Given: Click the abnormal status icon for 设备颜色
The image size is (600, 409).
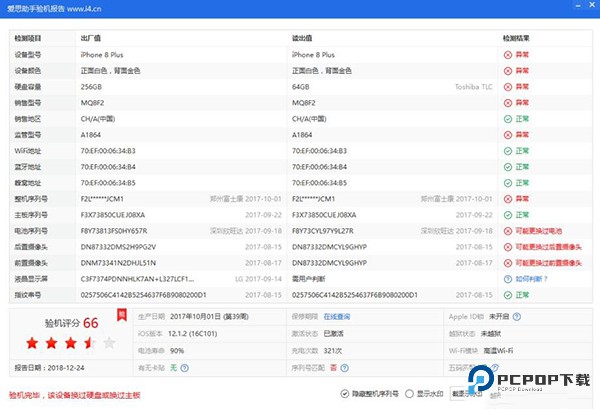Looking at the screenshot, I should 508,71.
